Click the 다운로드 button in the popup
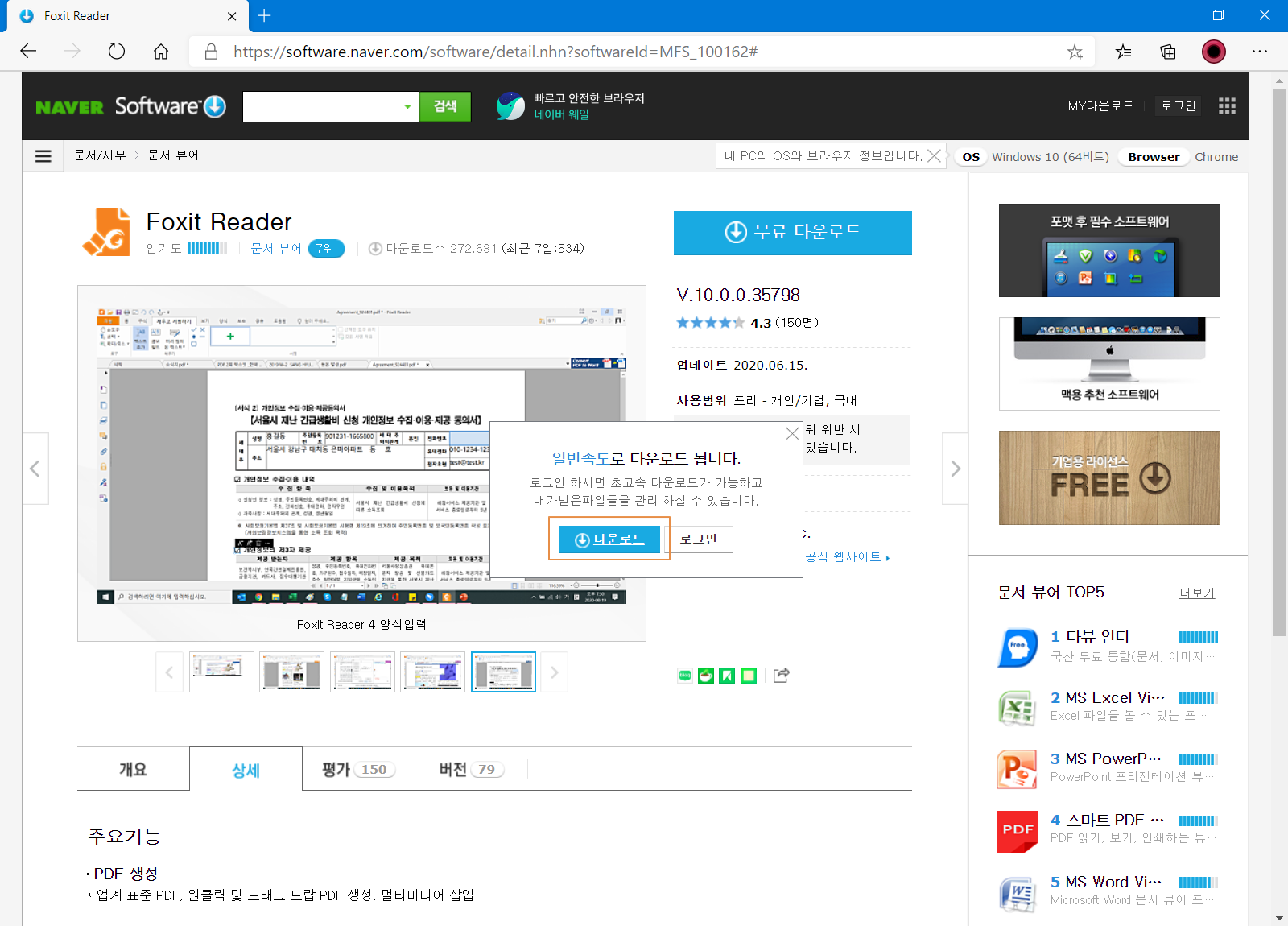Image resolution: width=1288 pixels, height=926 pixels. (x=609, y=539)
